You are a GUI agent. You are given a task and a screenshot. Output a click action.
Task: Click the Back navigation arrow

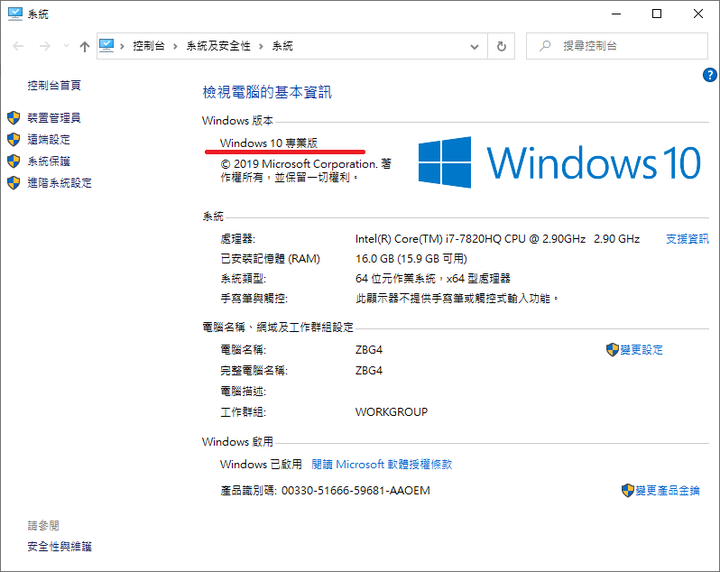click(x=18, y=46)
